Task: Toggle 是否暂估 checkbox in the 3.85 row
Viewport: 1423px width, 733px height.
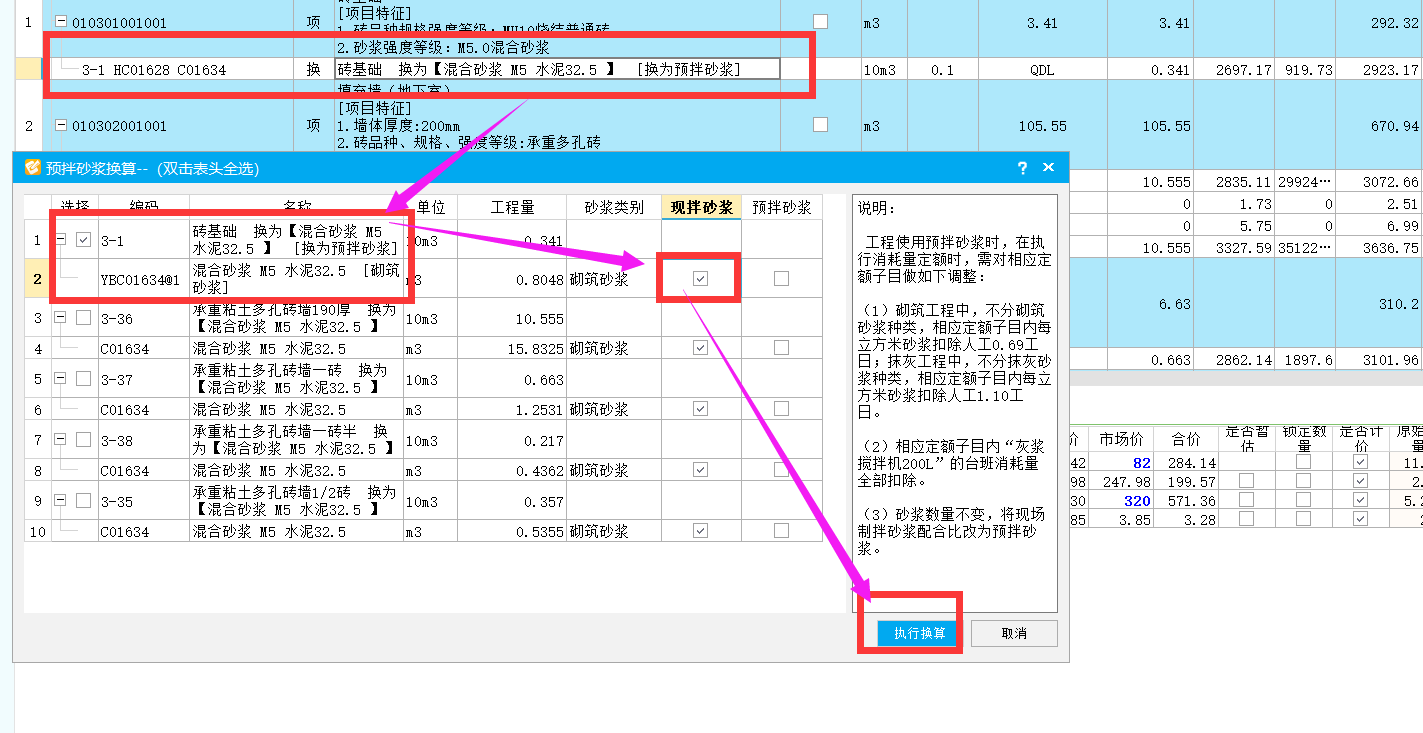Action: (x=1246, y=519)
